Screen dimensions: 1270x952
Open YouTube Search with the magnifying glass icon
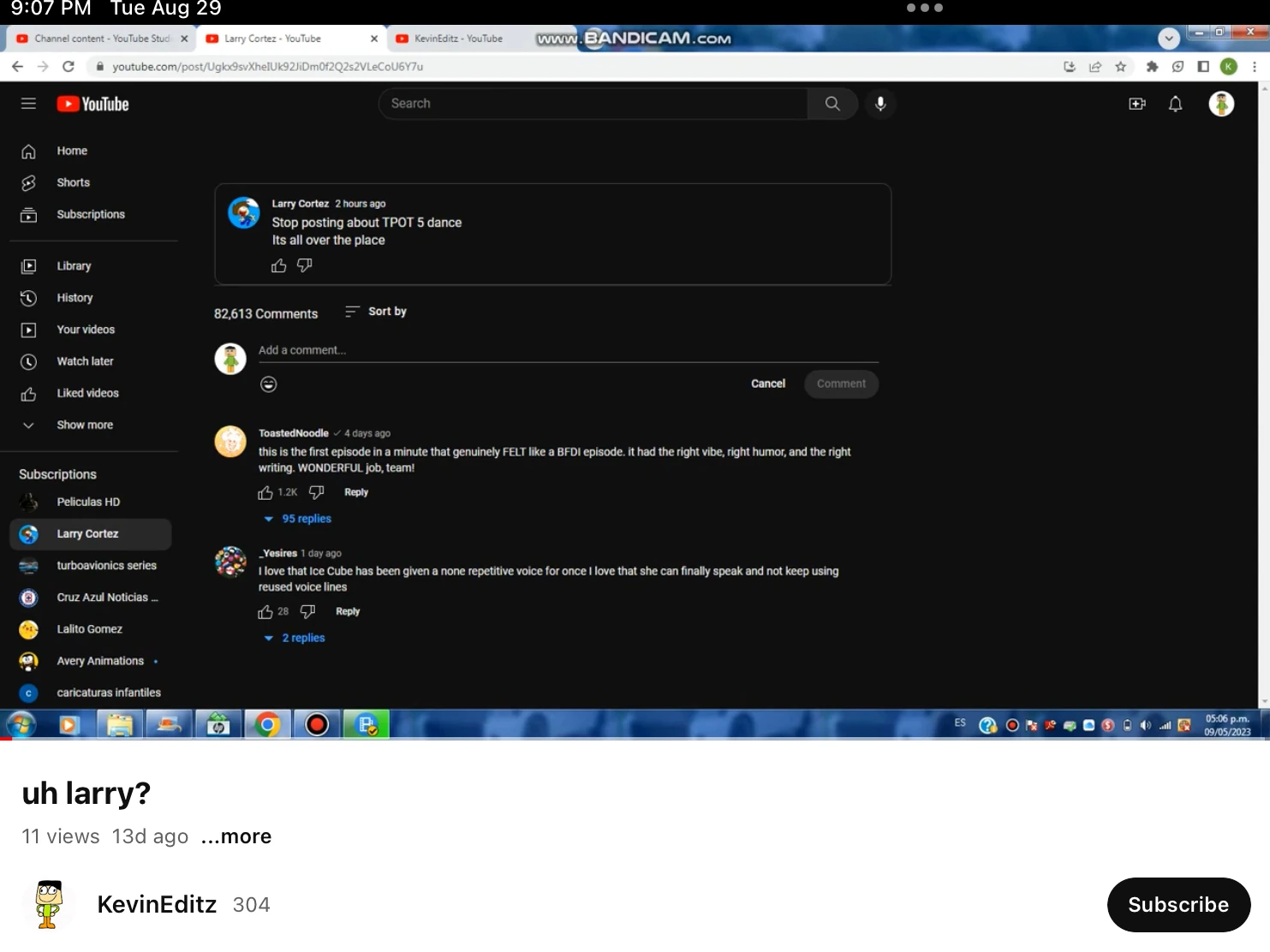tap(832, 103)
